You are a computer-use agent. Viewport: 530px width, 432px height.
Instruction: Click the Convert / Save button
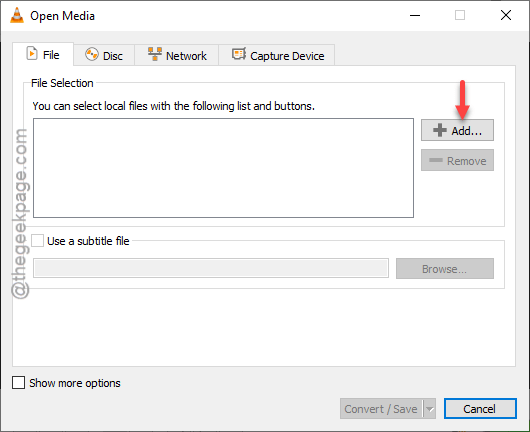tap(381, 409)
